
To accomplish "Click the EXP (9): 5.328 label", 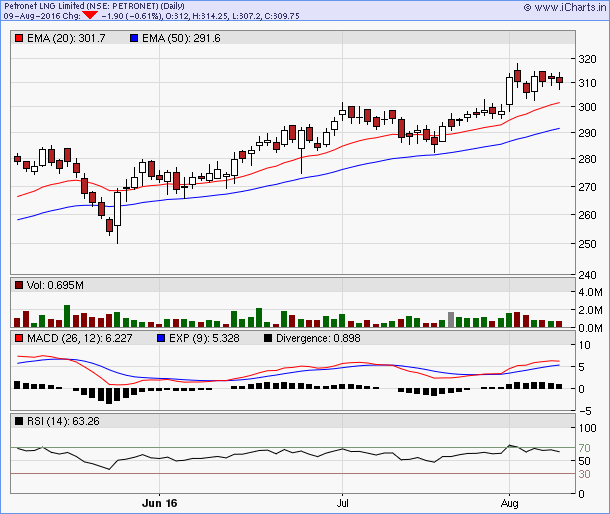I will click(x=204, y=338).
